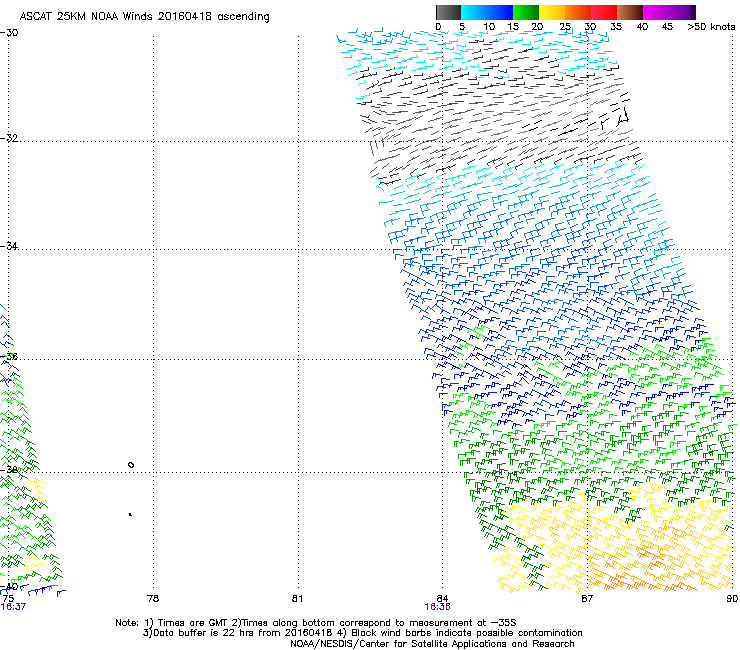This screenshot has width=740, height=650.
Task: Click the title 'ASCAT 25KM NOAA Winds 20160418 ascending'
Action: 144,17
